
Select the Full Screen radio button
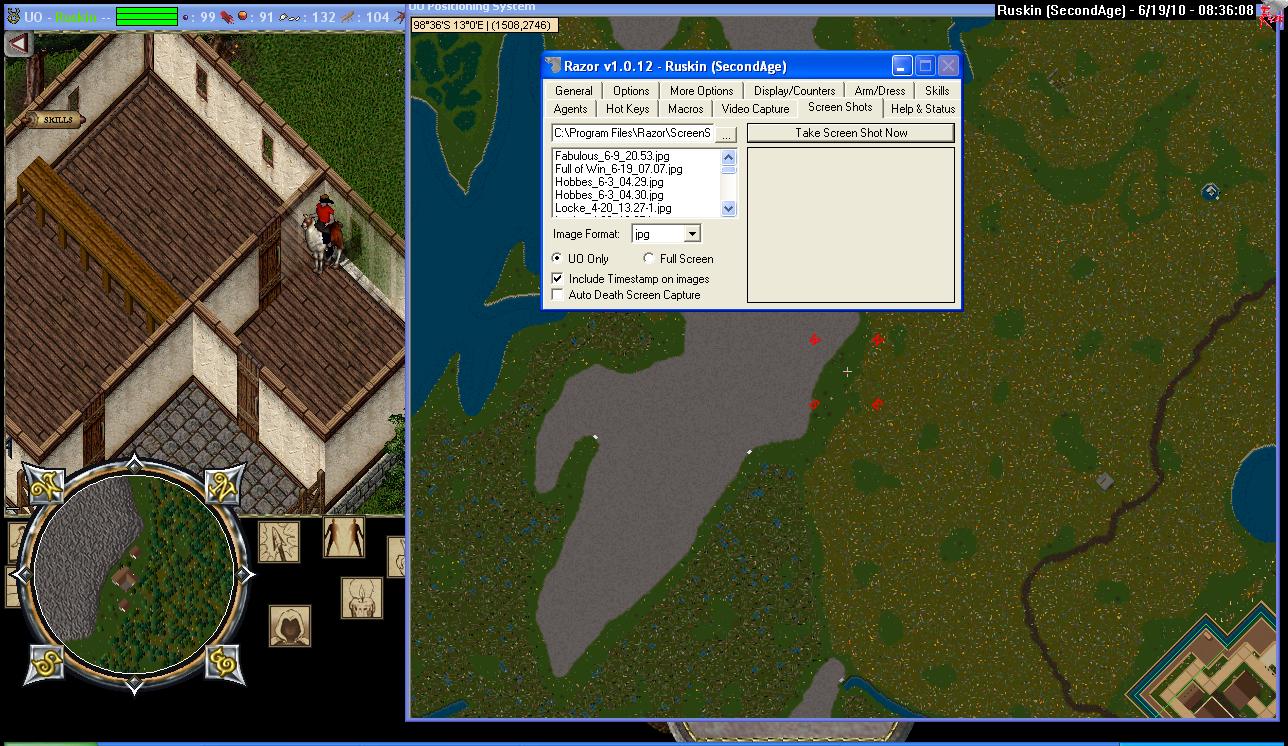pos(650,259)
